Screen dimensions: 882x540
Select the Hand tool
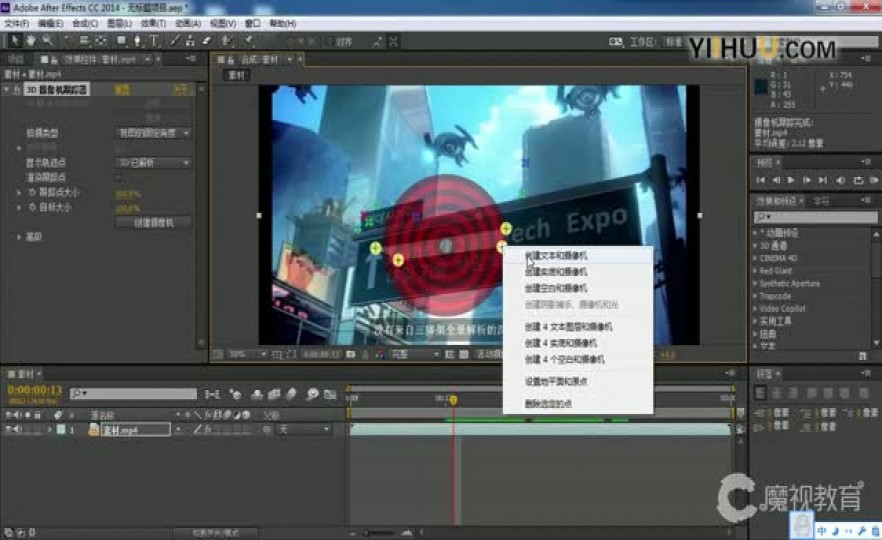(31, 40)
